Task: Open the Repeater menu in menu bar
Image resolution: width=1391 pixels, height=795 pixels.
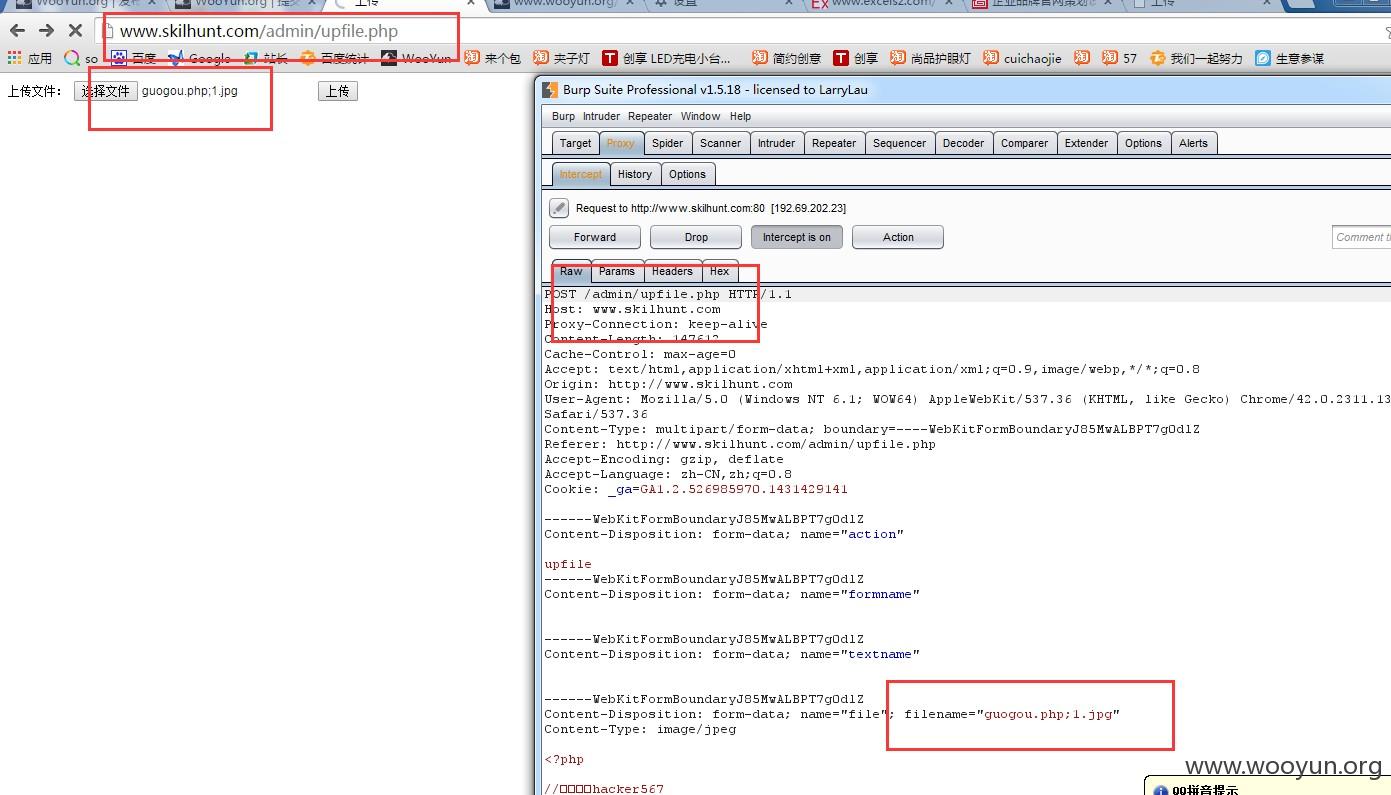Action: point(650,116)
